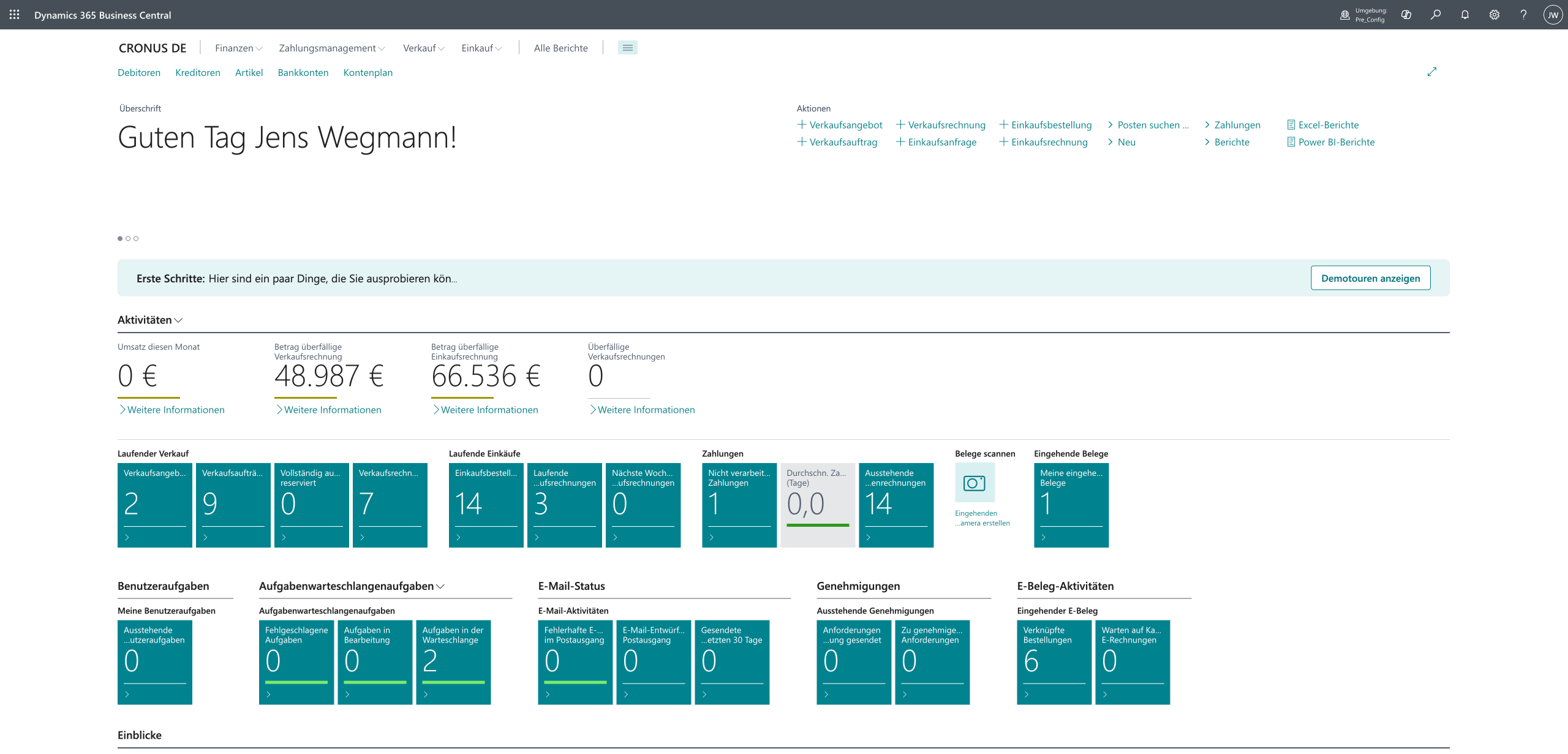The width and height of the screenshot is (1568, 754).
Task: Select the third headline carousel dot
Action: [136, 238]
